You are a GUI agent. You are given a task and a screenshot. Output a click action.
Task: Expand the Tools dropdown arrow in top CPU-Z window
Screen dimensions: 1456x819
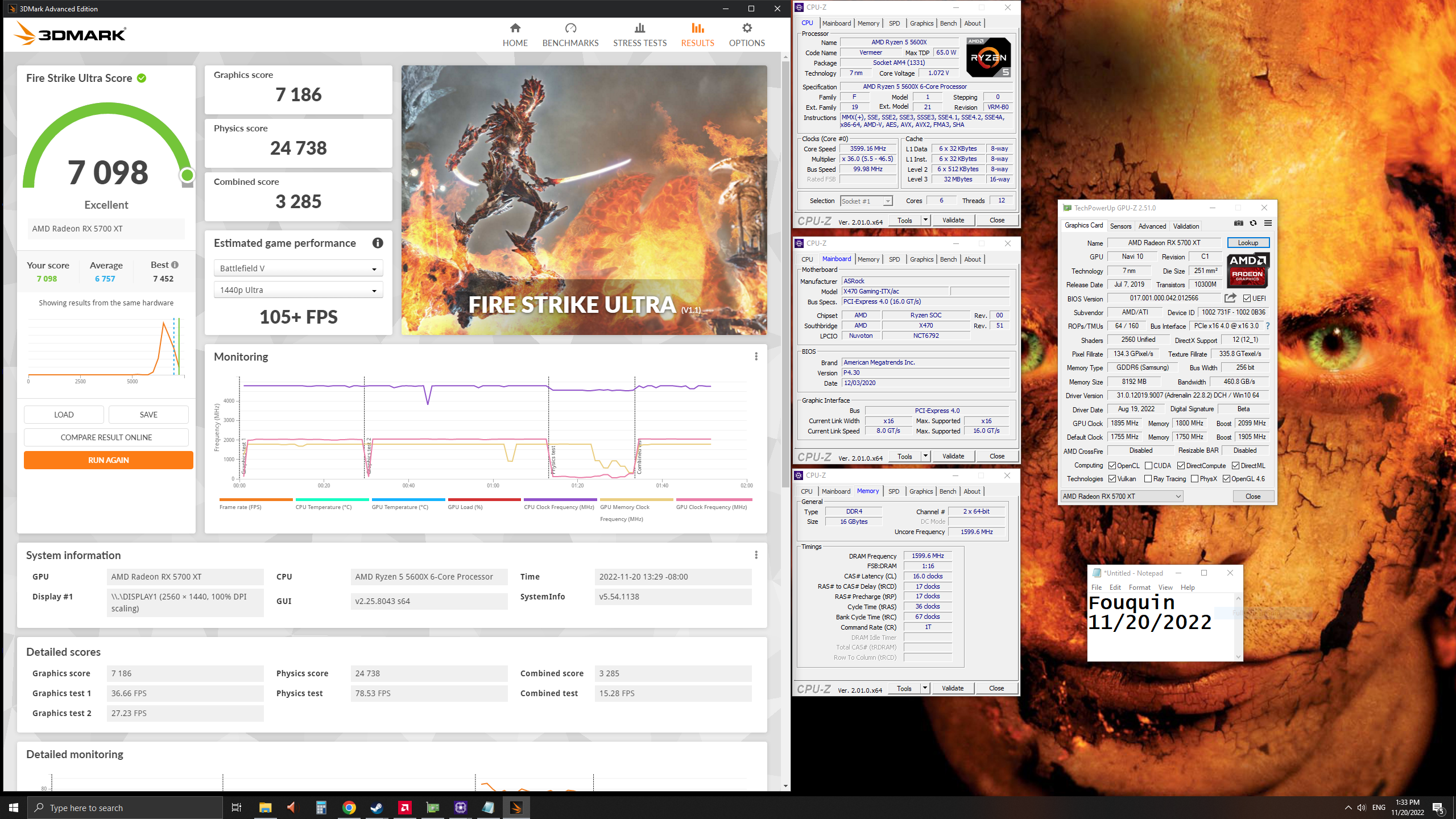(x=925, y=220)
